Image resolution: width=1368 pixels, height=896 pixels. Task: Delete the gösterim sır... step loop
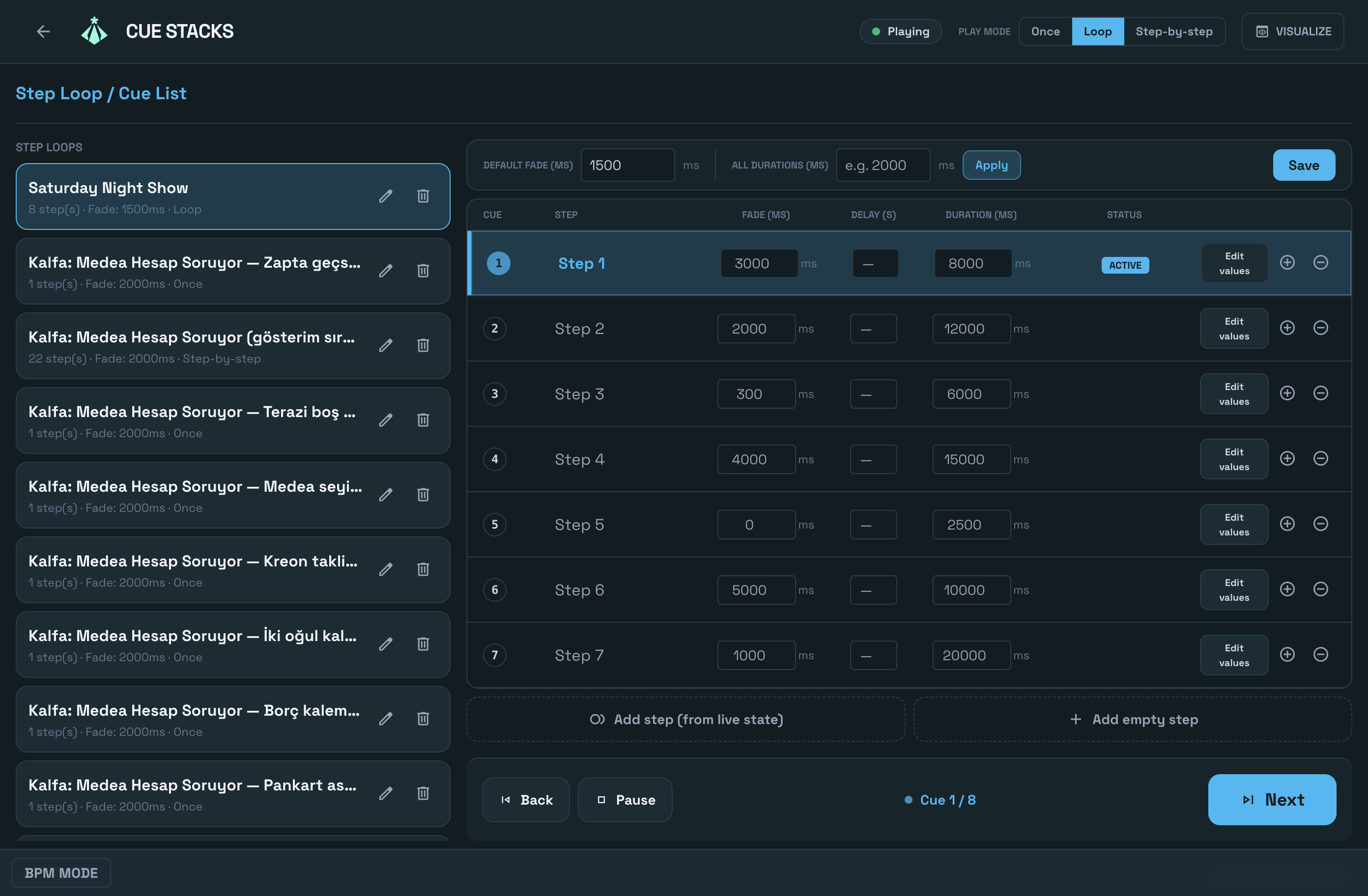tap(423, 346)
